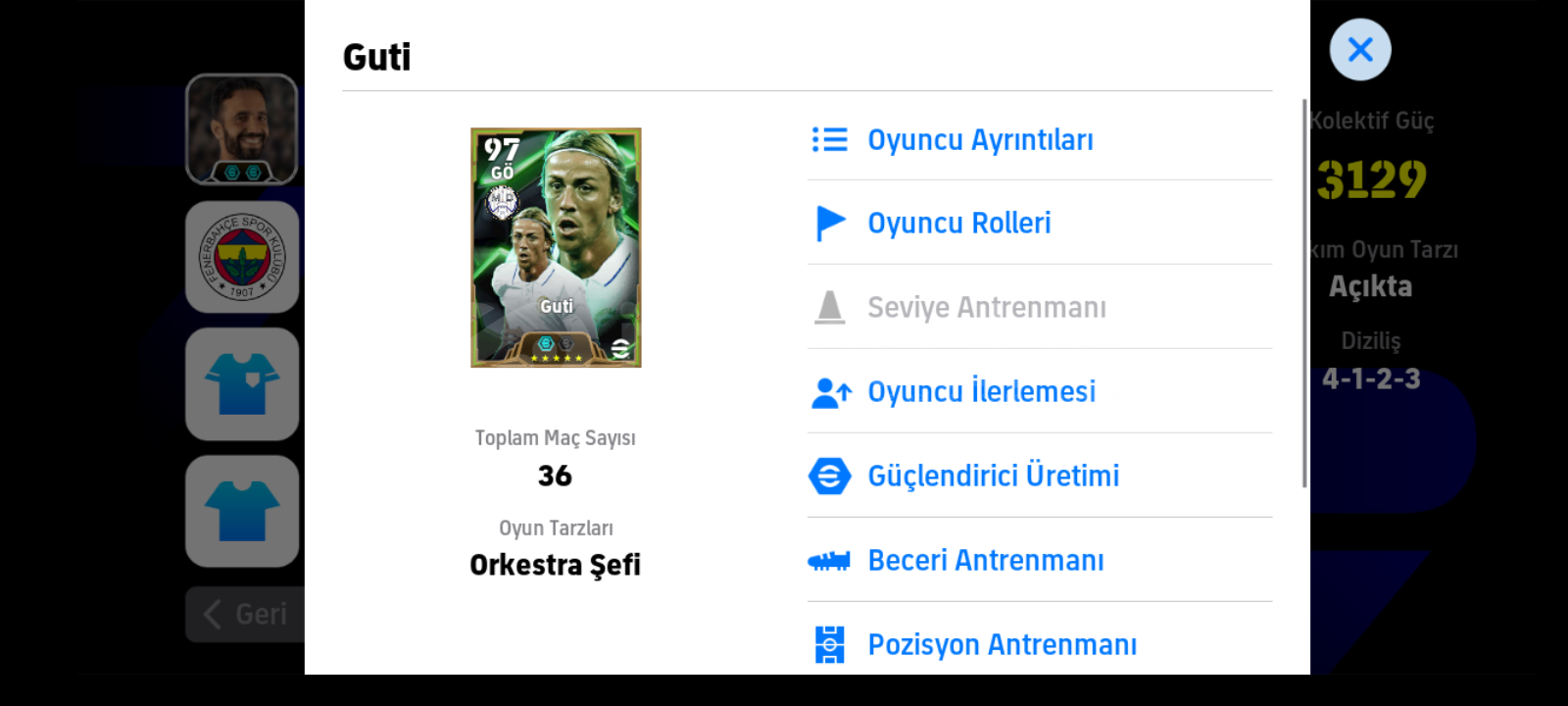This screenshot has height=706, width=1568.
Task: Select the manager portrait thumbnail
Action: [242, 129]
